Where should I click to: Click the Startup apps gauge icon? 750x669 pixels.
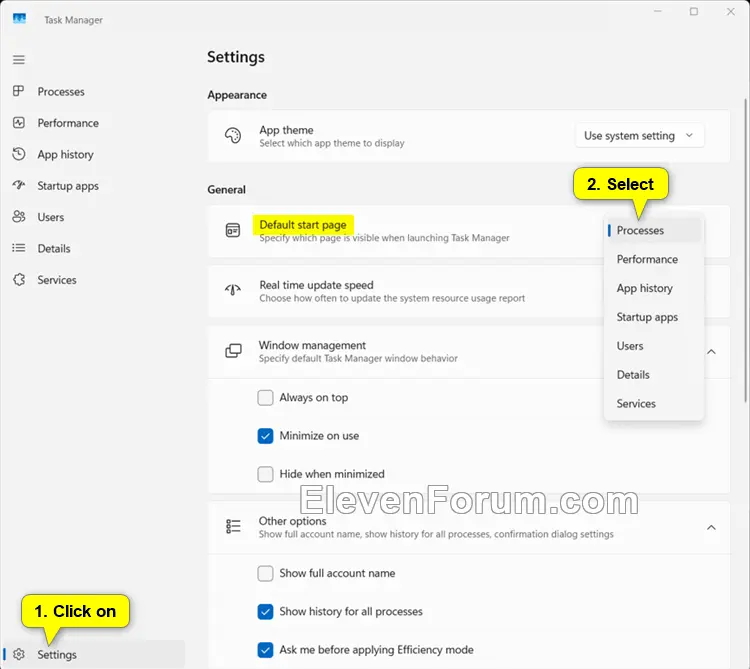coord(19,185)
